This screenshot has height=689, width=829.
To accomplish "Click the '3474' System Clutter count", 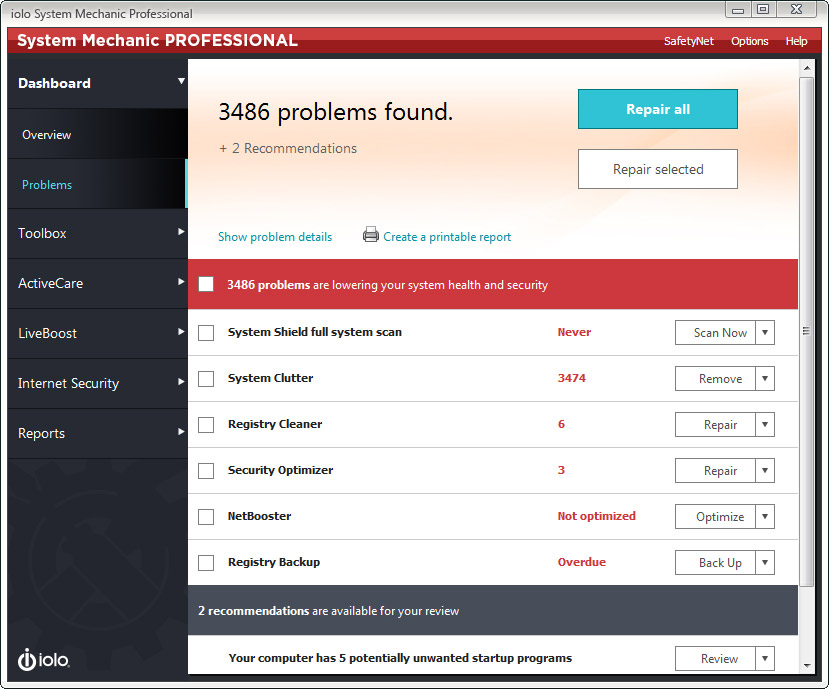I will (x=572, y=378).
